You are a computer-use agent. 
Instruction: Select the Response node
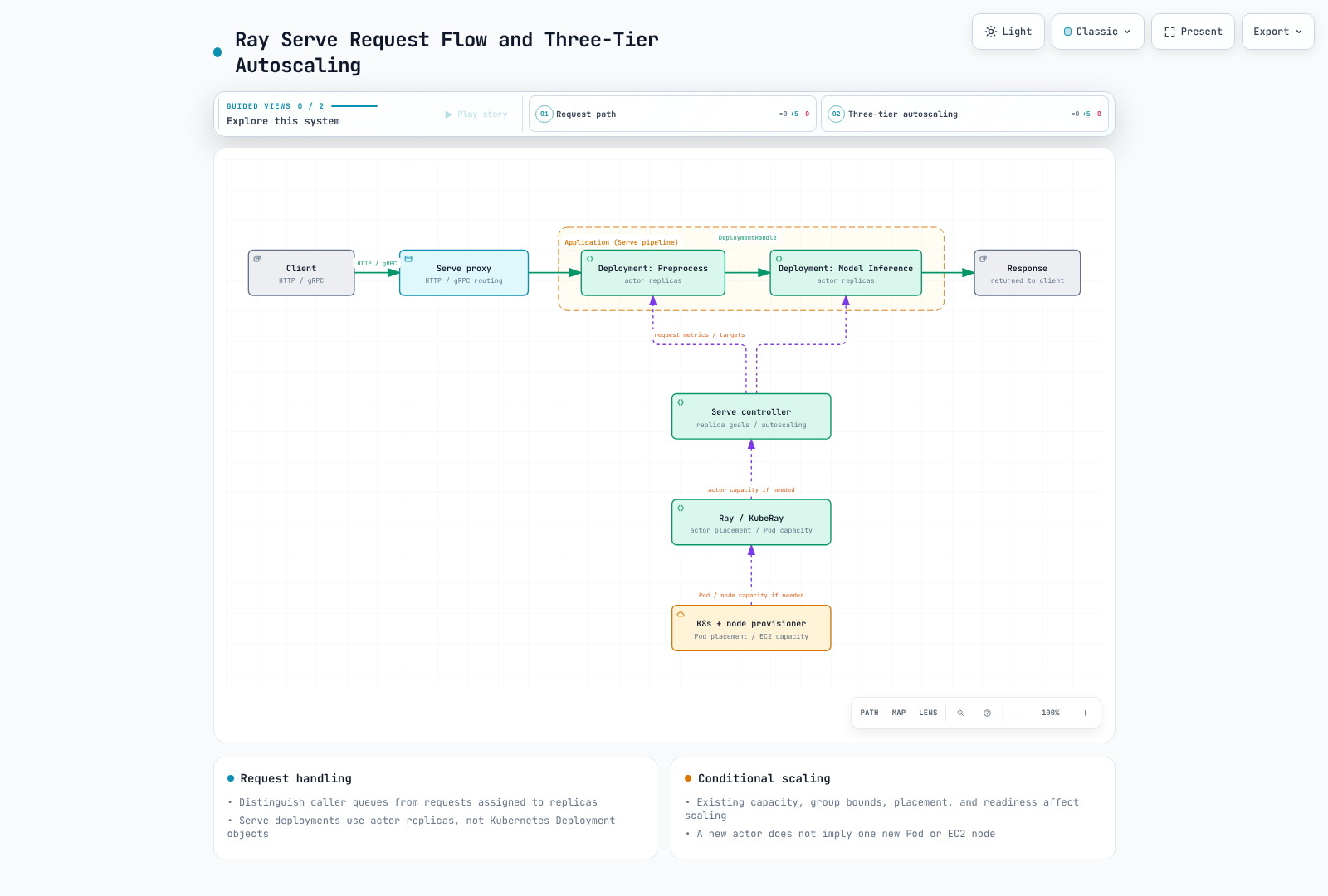tap(1028, 273)
